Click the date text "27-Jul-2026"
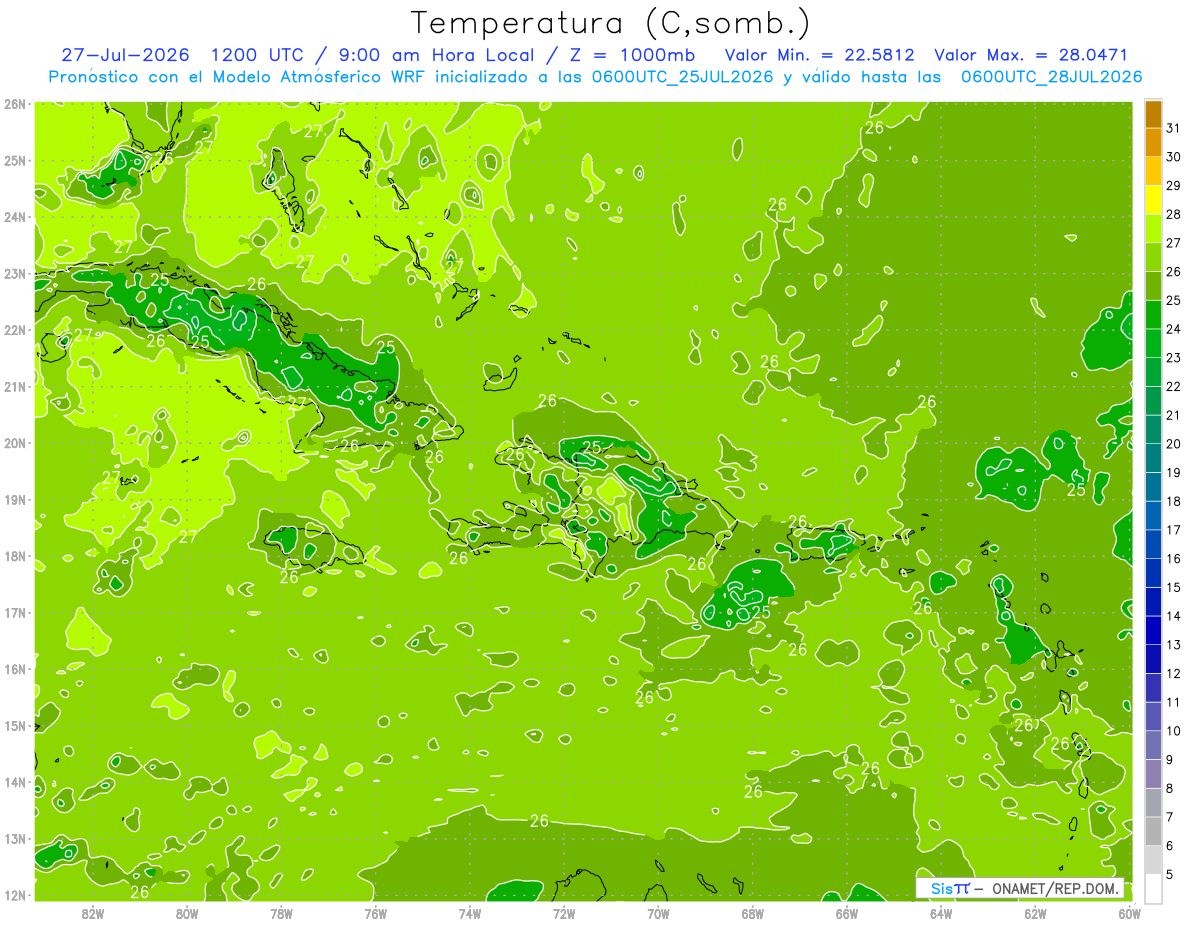 click(x=127, y=55)
